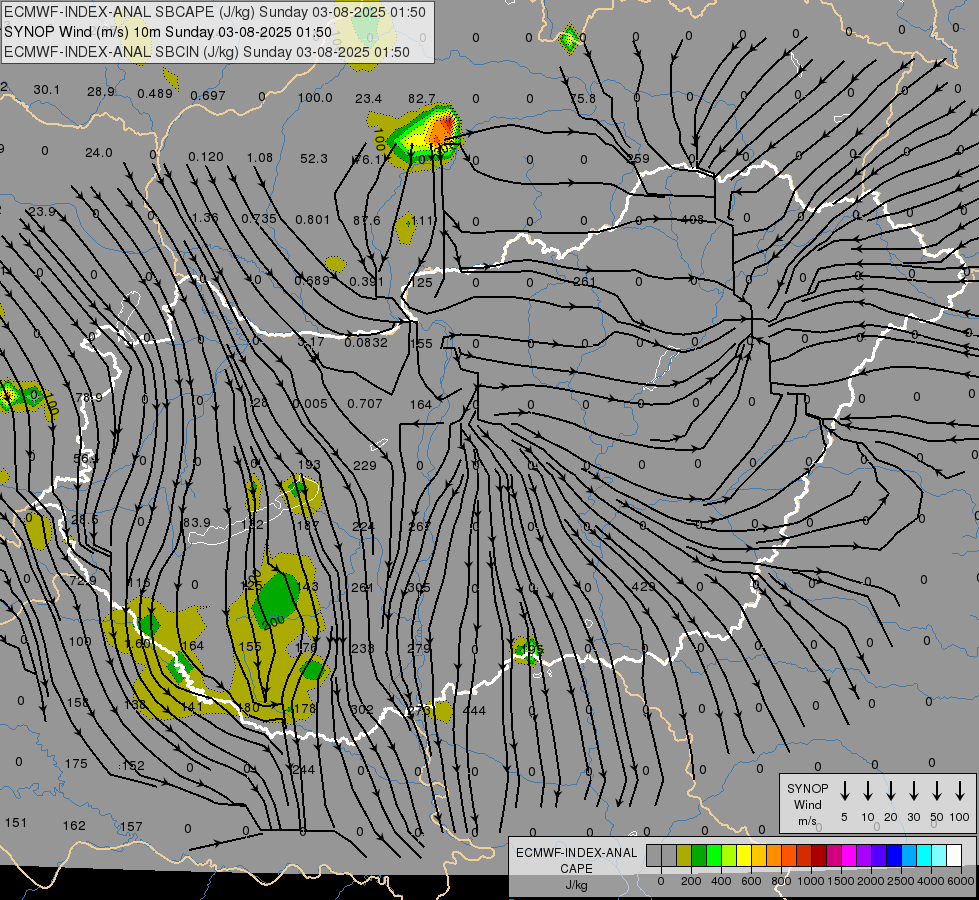Click the map value '87.6'
This screenshot has height=900, width=979.
point(367,220)
